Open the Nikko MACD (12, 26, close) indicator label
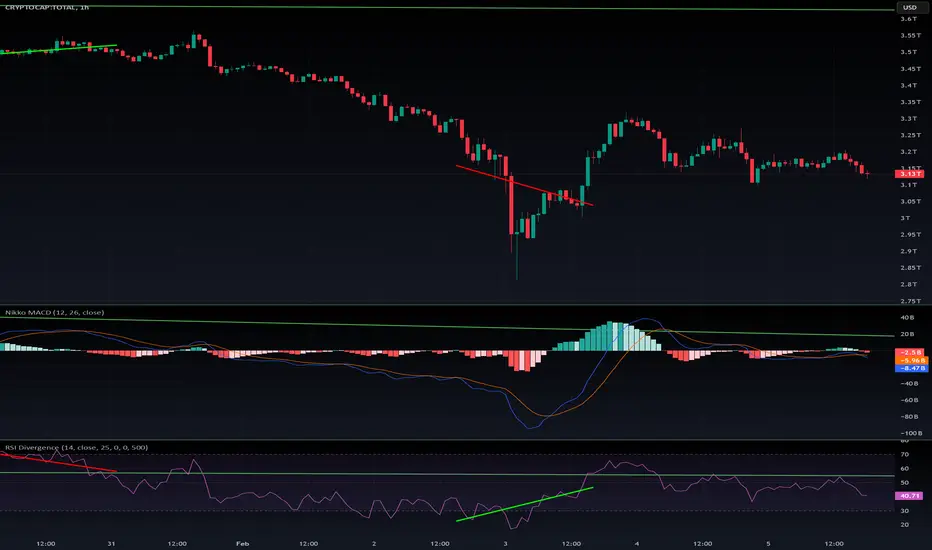The width and height of the screenshot is (932, 550). (55, 312)
